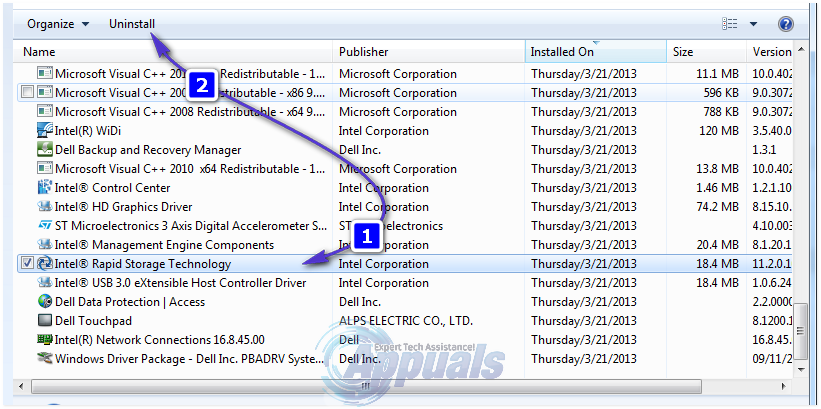
Task: Select Intel(R) Network Connections 16.8.45.00
Action: 160,340
